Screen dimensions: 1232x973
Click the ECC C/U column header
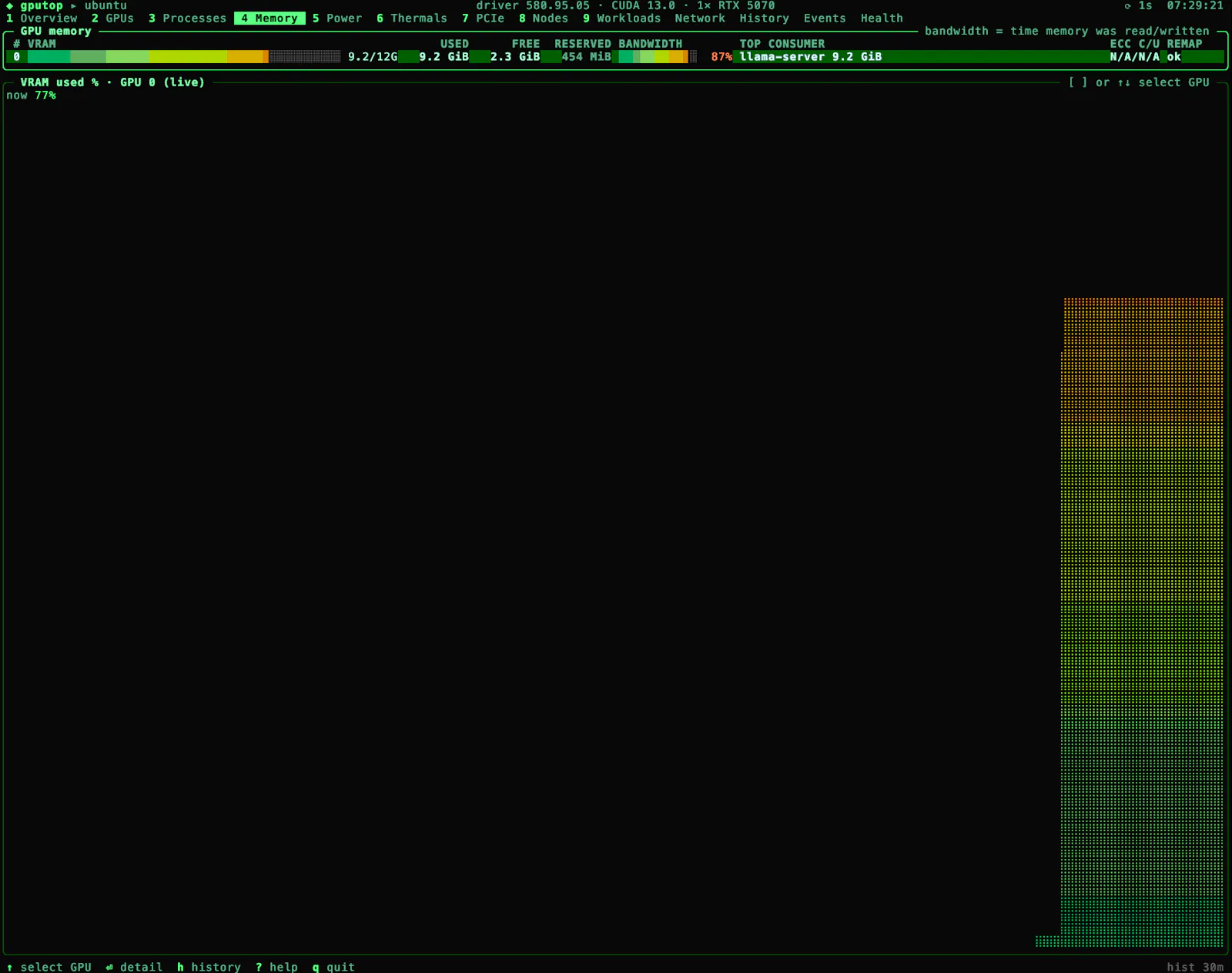(x=1134, y=44)
